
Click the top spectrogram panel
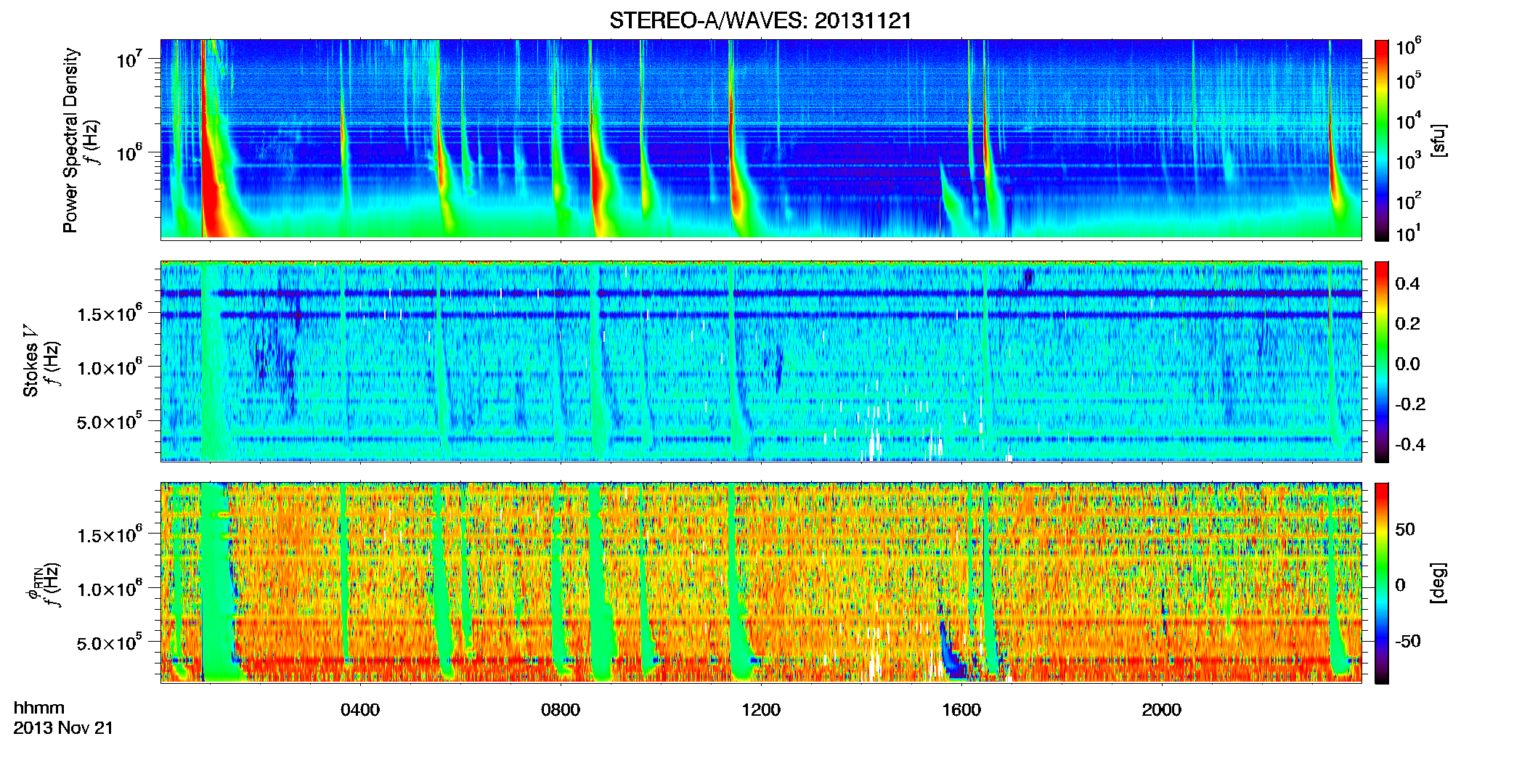tap(761, 139)
